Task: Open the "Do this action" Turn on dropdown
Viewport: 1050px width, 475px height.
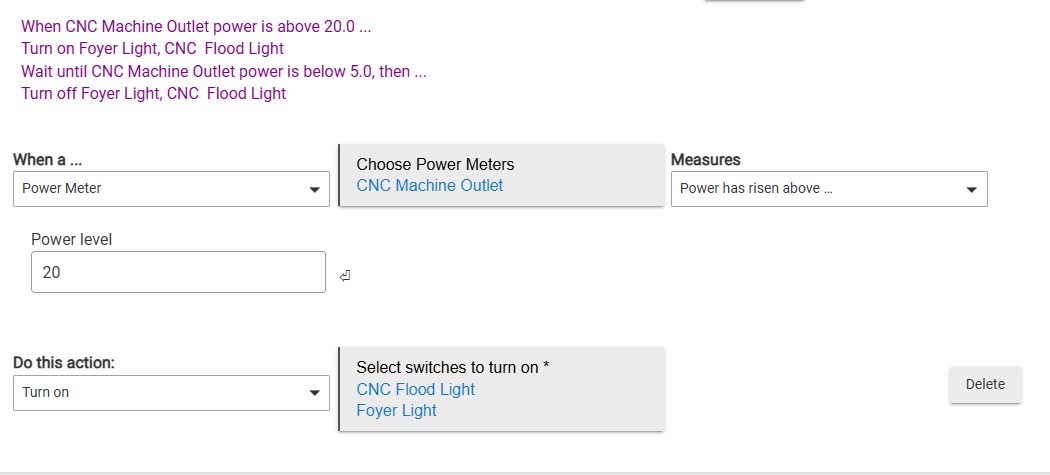Action: pos(171,393)
